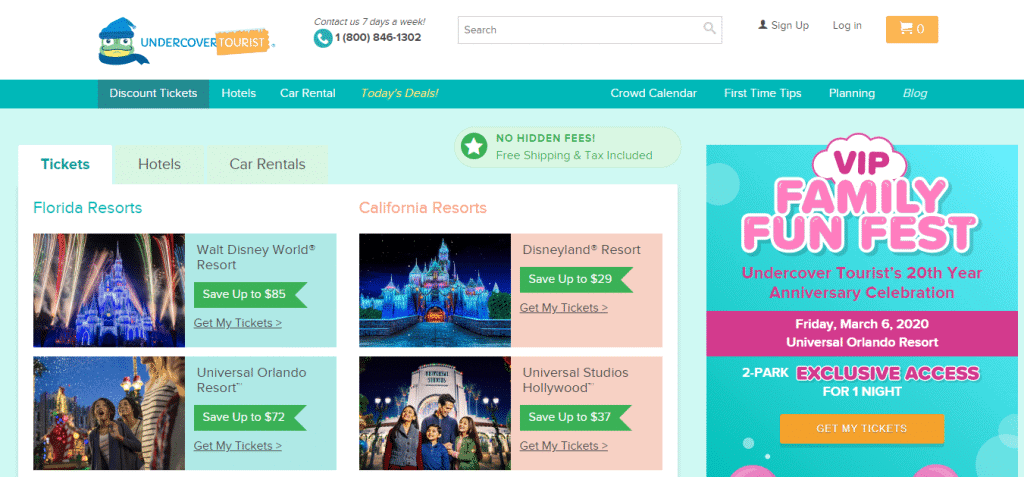Click Get My Tickets under Walt Disney World

coord(238,323)
